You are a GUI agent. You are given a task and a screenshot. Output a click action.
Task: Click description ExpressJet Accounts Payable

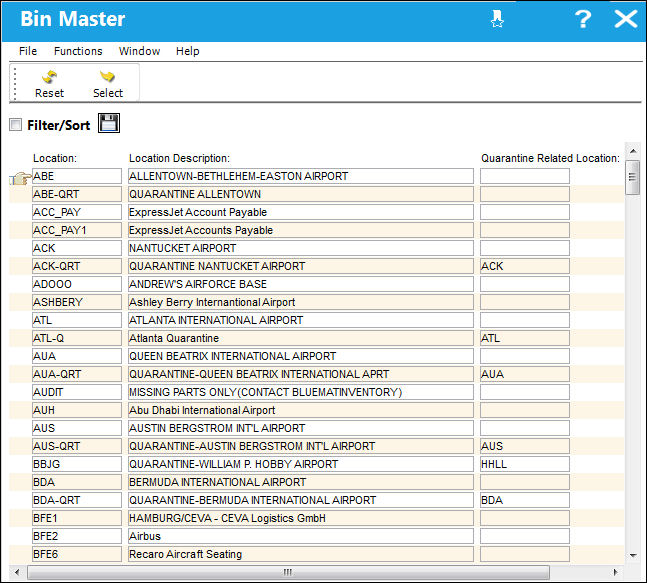click(301, 230)
